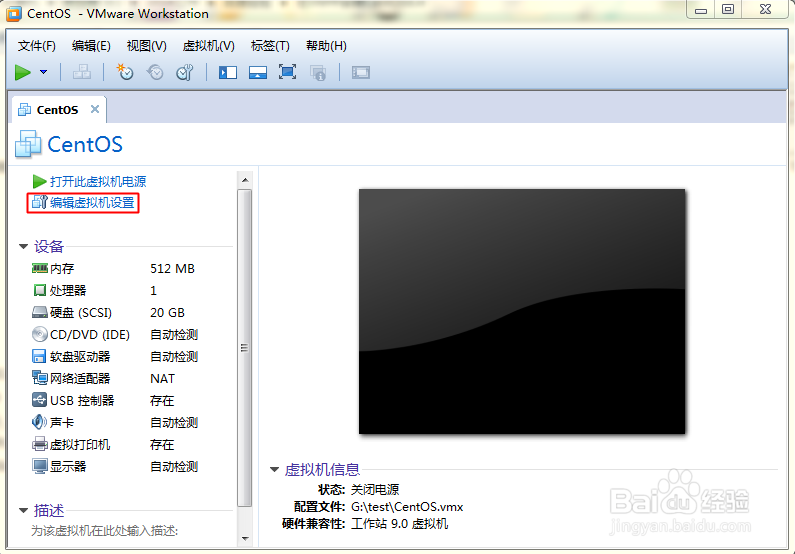Click the 网络适配器 network icon
The width and height of the screenshot is (795, 554).
[40, 378]
